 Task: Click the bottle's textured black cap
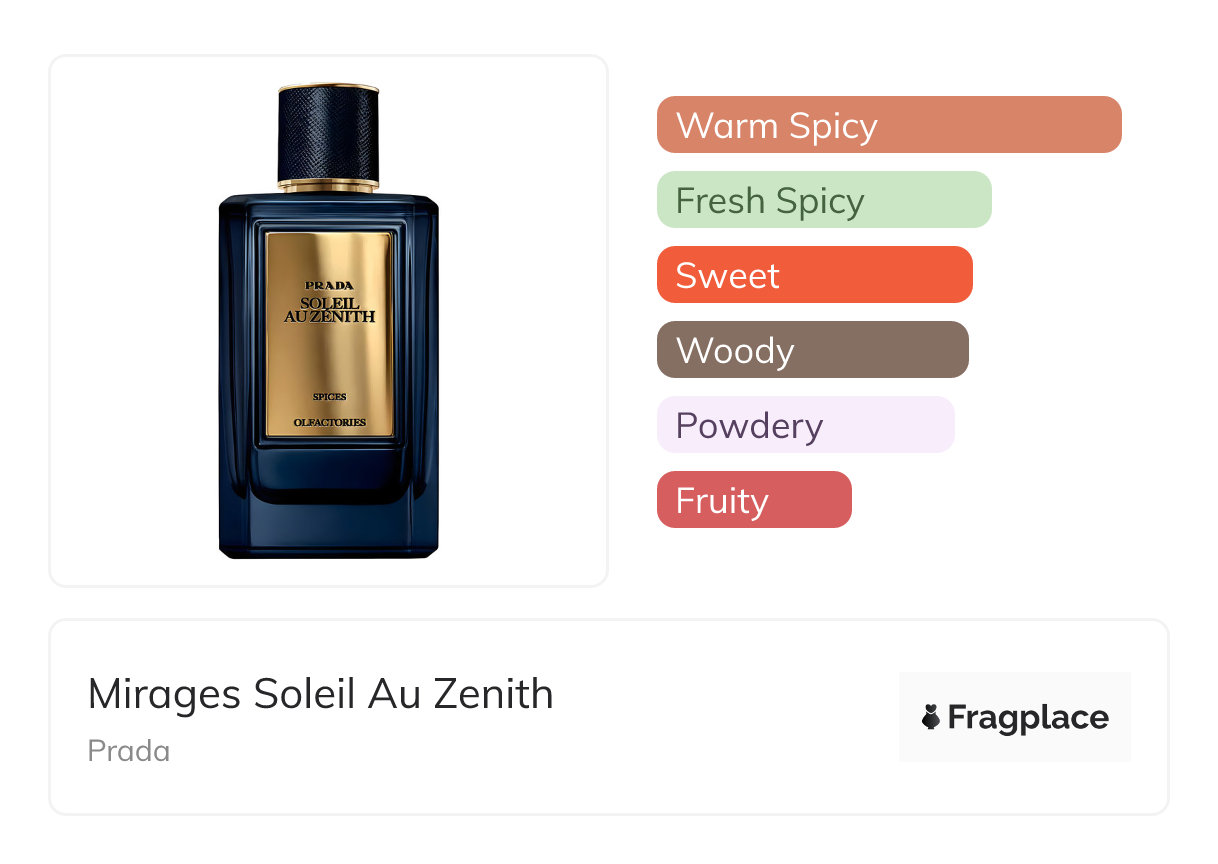328,130
